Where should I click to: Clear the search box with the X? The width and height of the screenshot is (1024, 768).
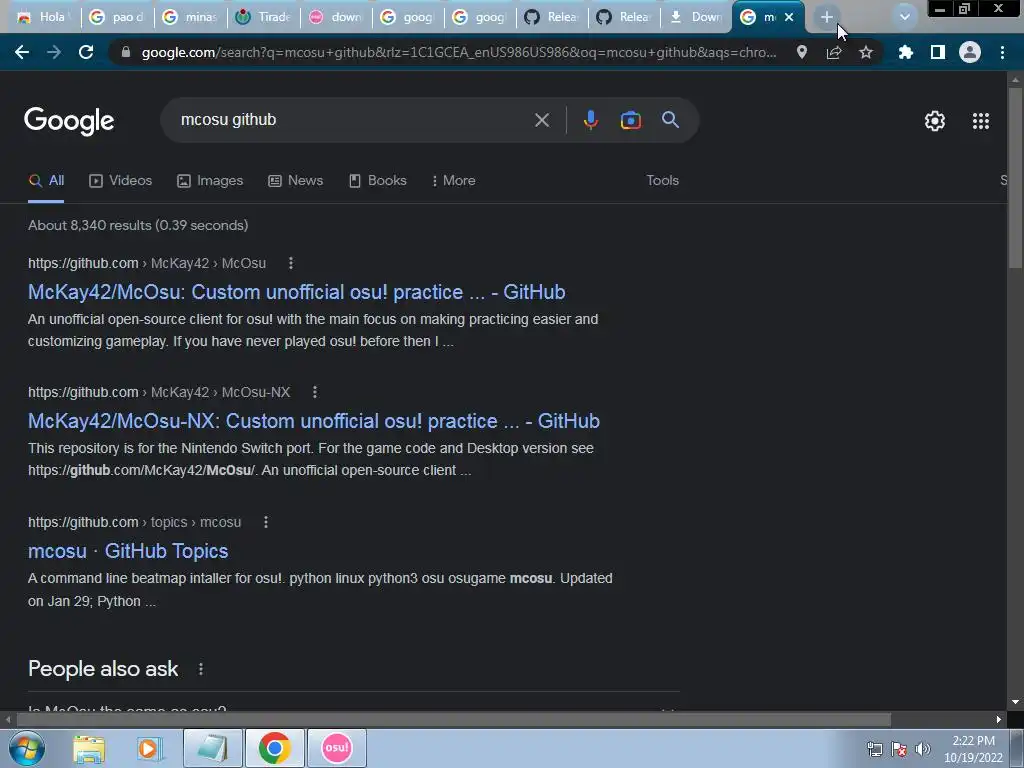click(x=542, y=120)
